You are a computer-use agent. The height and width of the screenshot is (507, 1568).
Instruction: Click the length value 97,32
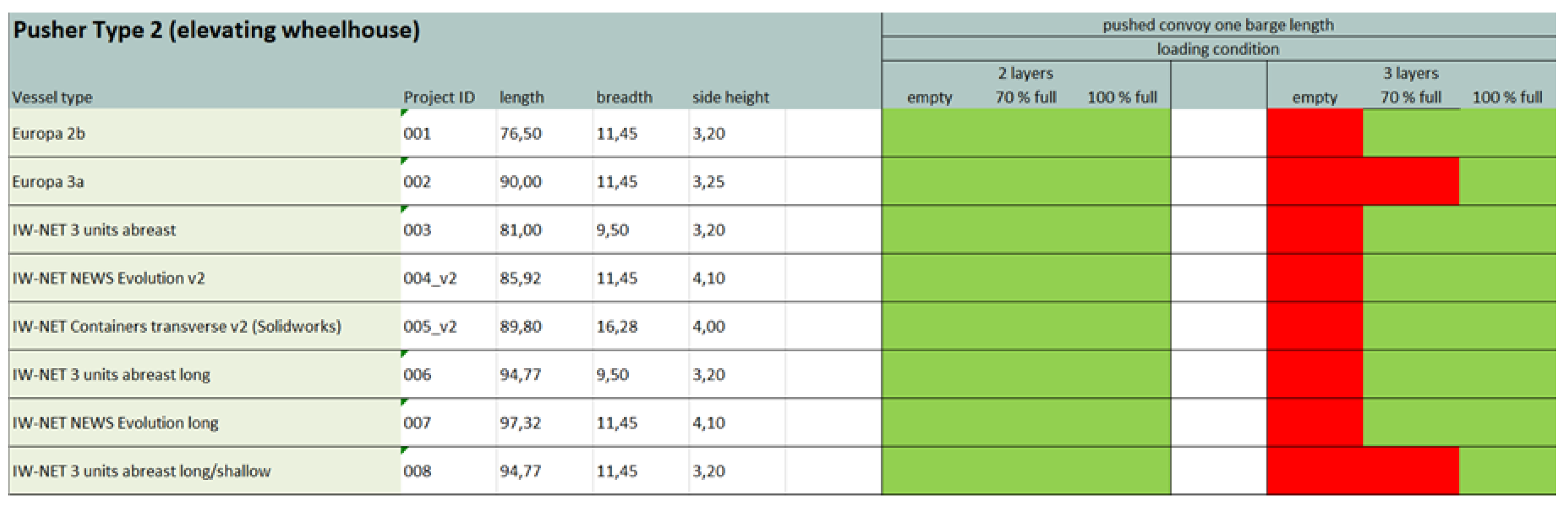[x=521, y=423]
